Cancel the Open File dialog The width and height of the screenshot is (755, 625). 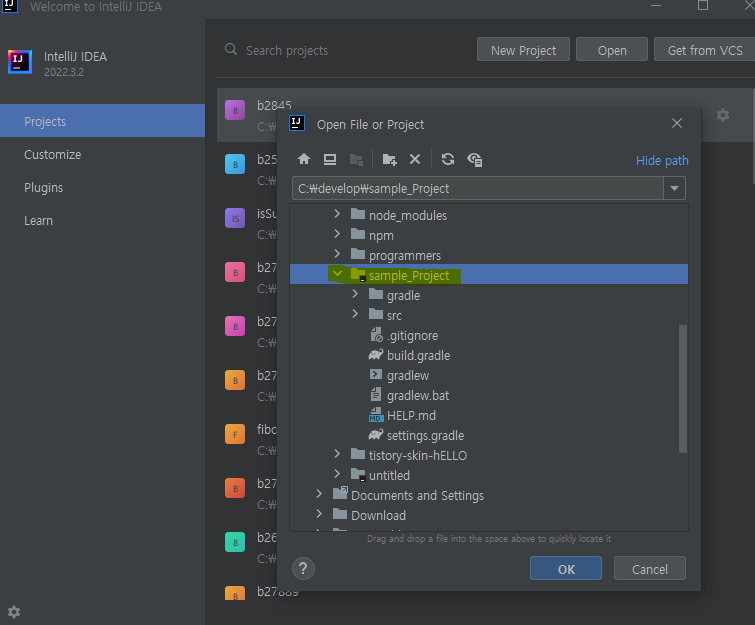coord(650,569)
